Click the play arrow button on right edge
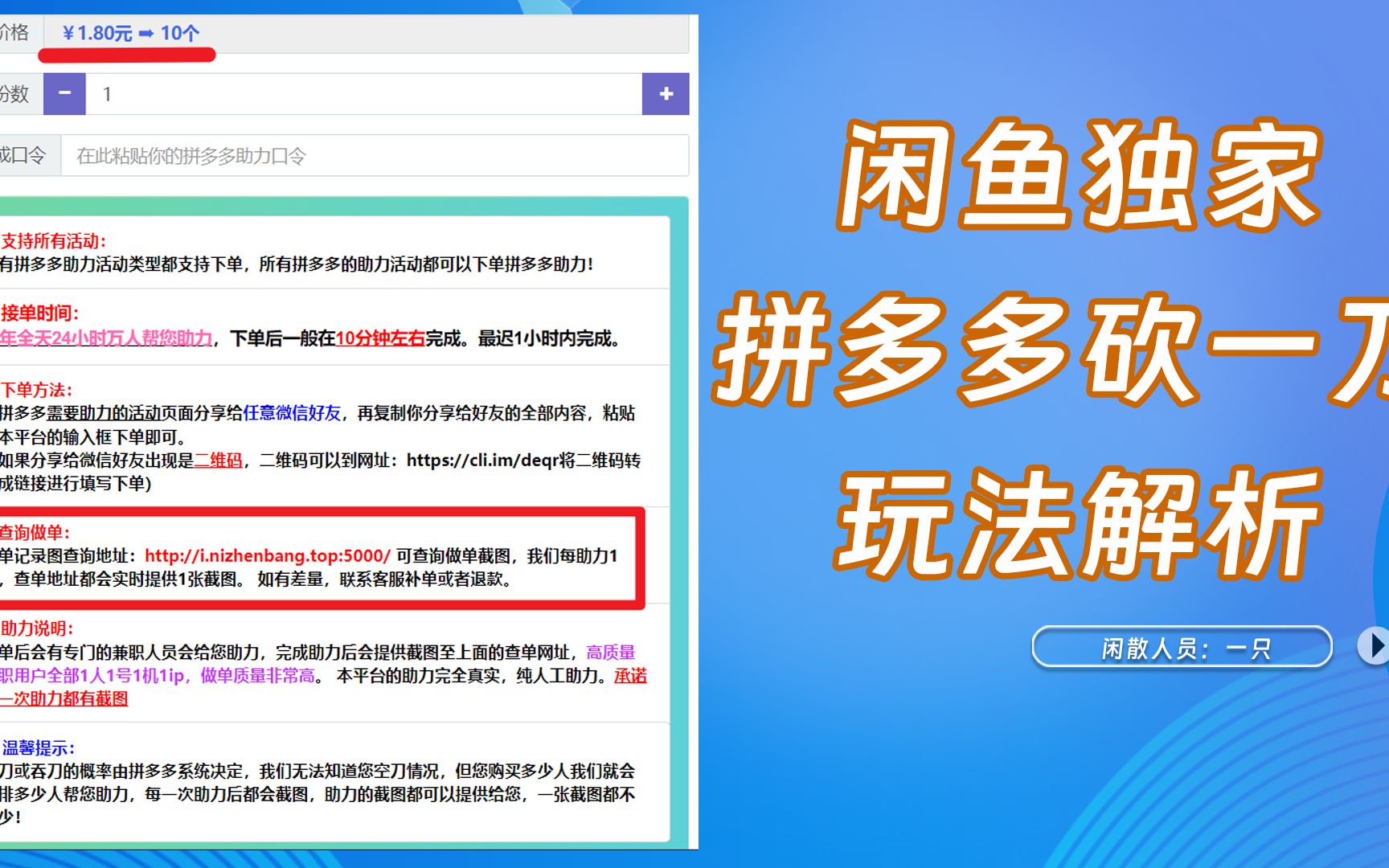Screen dimensions: 1389x868 tap(1374, 645)
